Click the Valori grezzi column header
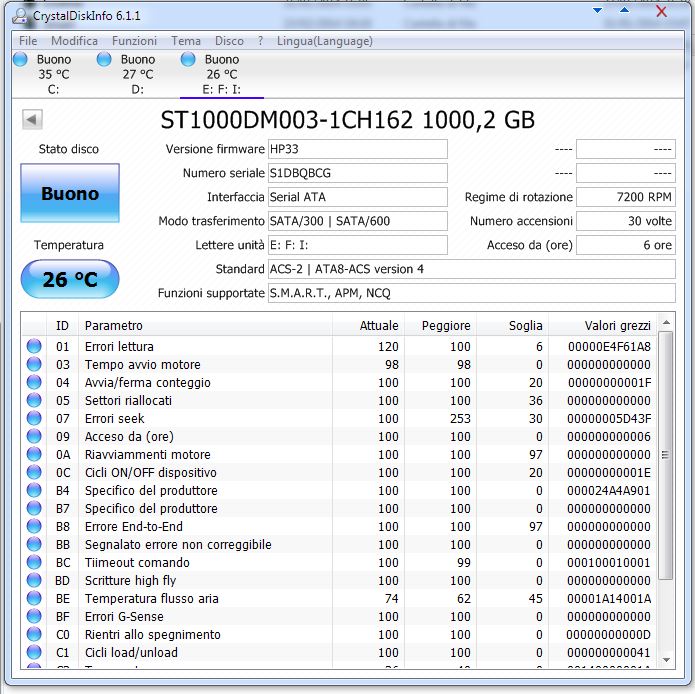695x694 pixels. tap(617, 325)
